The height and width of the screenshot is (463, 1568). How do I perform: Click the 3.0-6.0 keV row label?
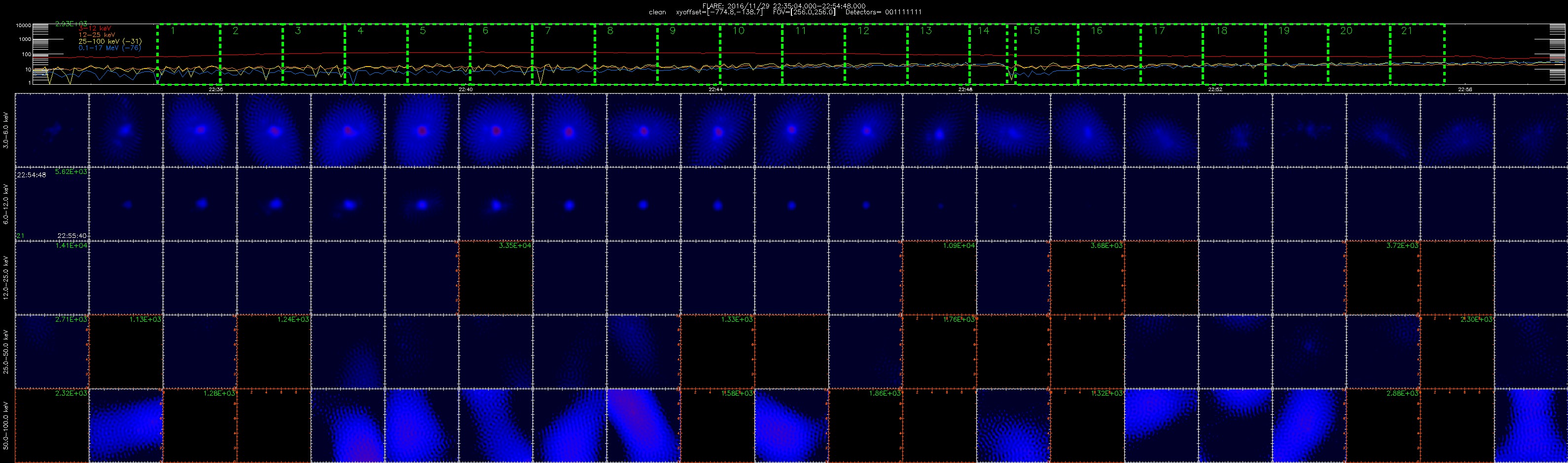click(x=6, y=130)
